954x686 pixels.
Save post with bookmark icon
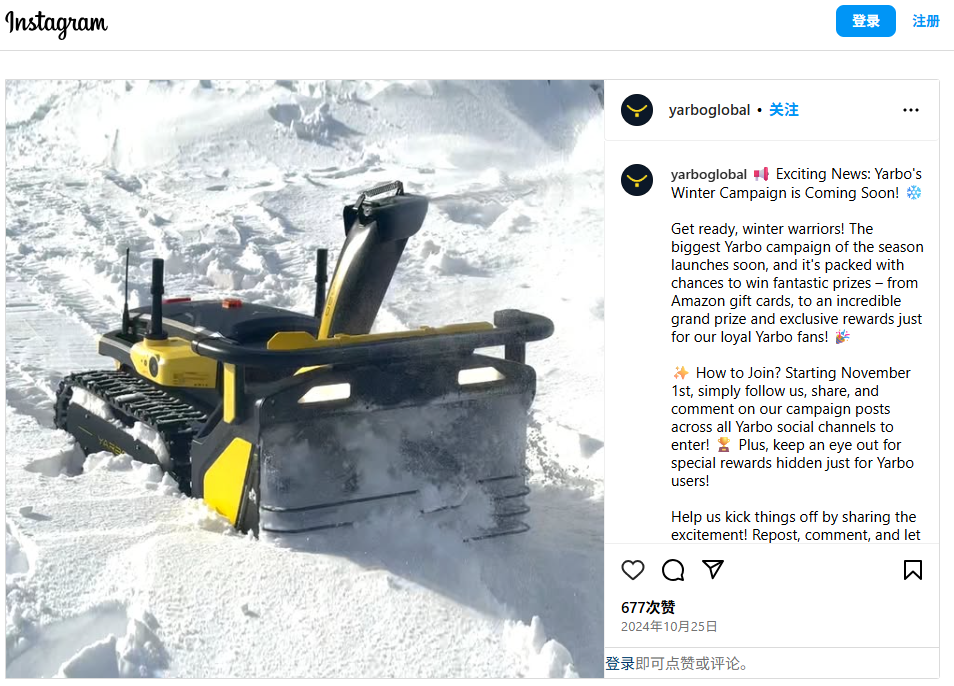(x=912, y=570)
